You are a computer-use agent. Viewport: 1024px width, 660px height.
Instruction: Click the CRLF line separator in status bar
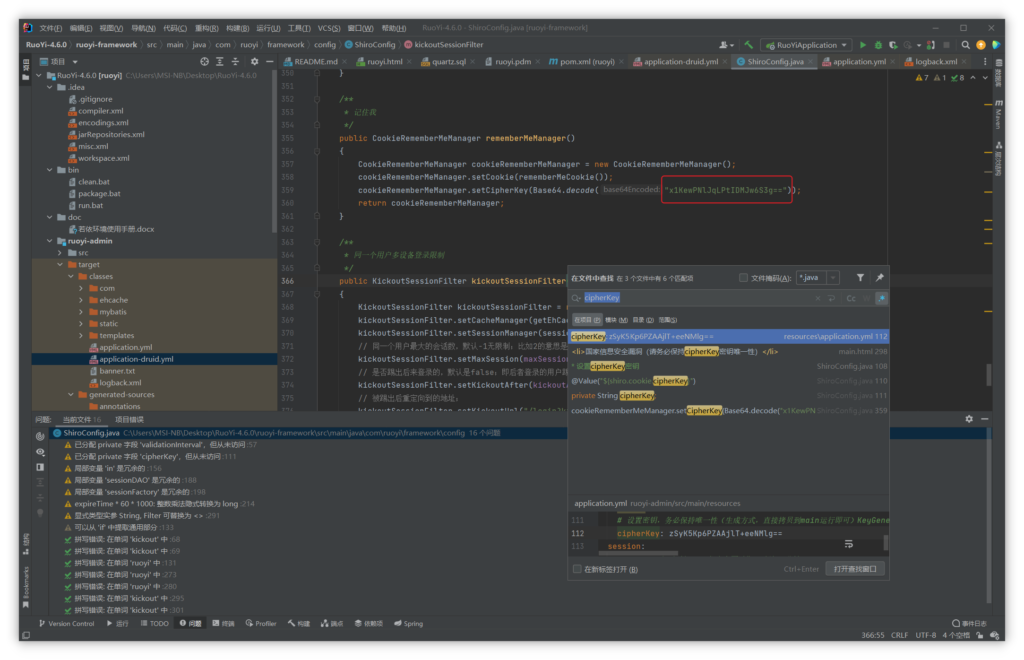click(899, 635)
